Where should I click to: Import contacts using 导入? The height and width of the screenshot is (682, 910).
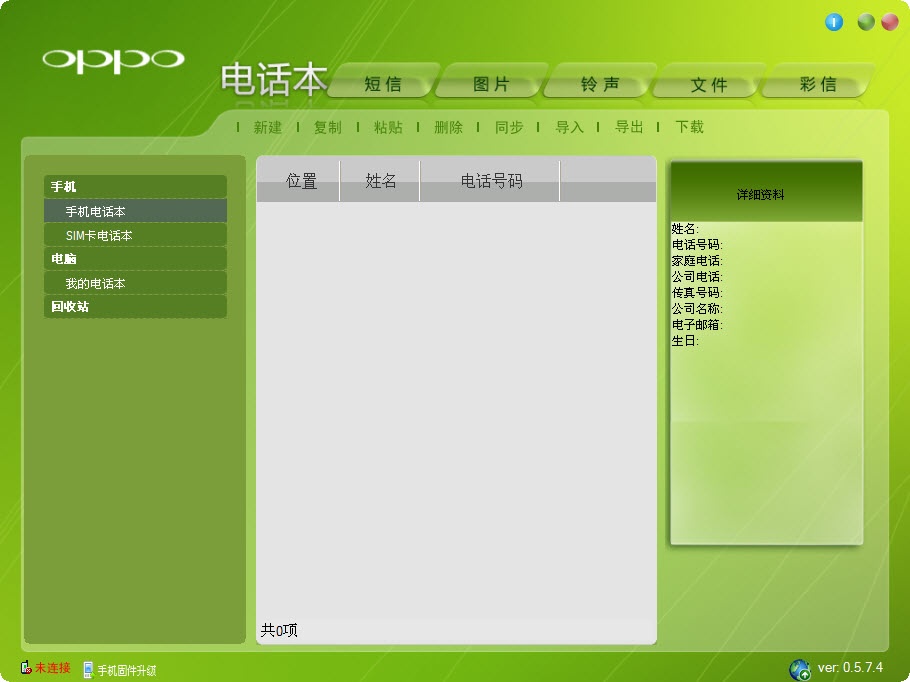click(x=568, y=128)
